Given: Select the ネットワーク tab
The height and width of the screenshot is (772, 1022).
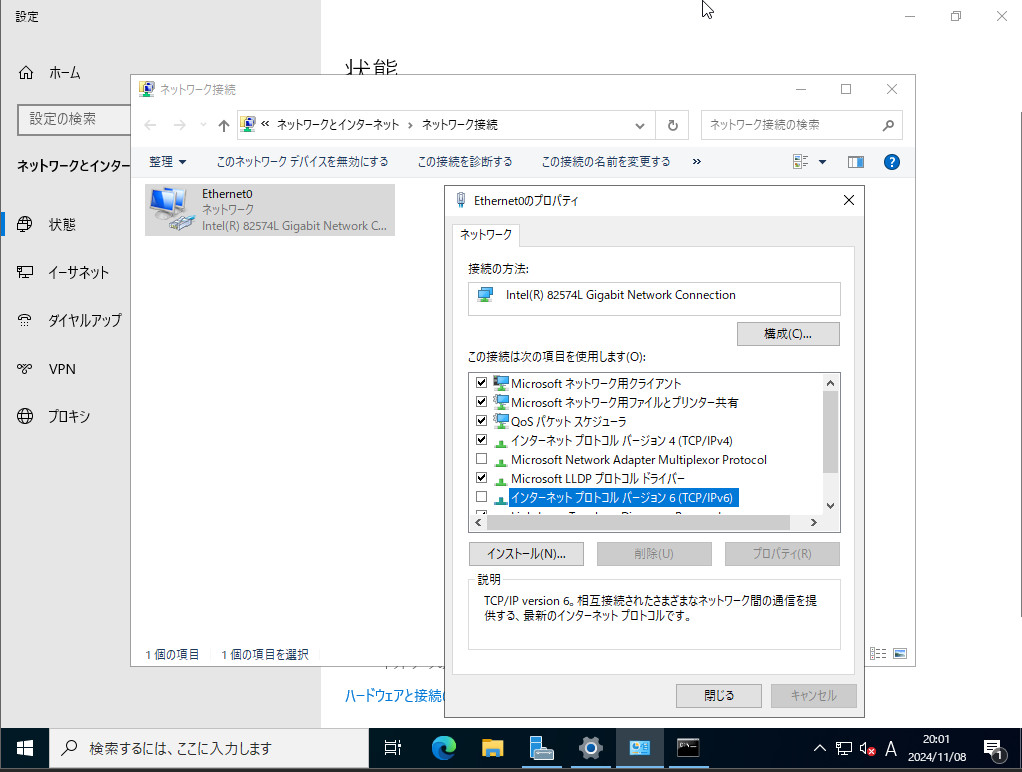Looking at the screenshot, I should click(x=485, y=234).
